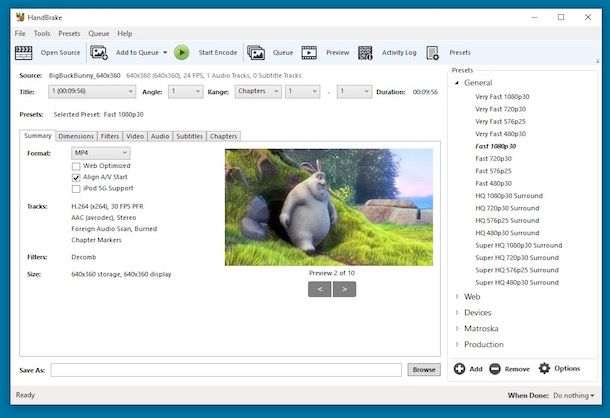Open the ending chapter dropdown
The image size is (610, 418).
pyautogui.click(x=354, y=91)
